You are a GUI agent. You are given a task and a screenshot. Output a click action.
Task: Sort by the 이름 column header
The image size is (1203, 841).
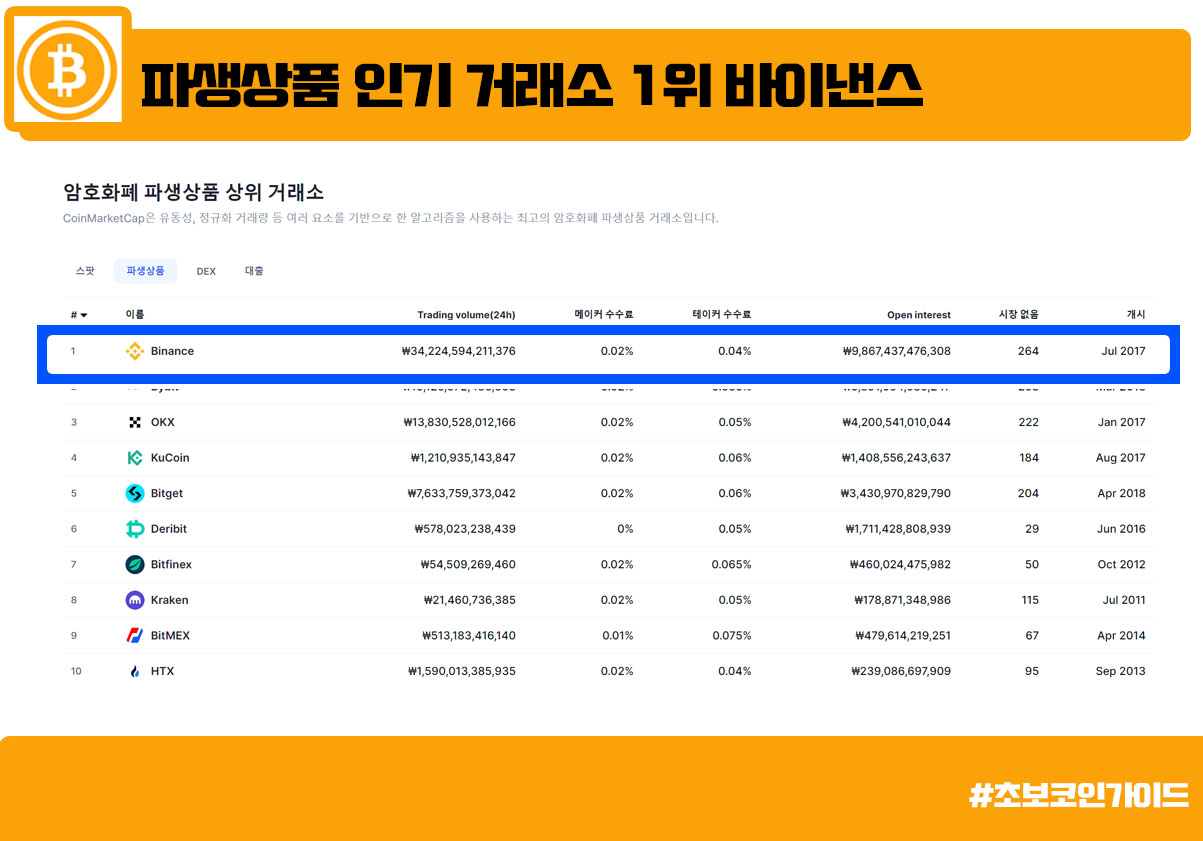click(x=135, y=315)
